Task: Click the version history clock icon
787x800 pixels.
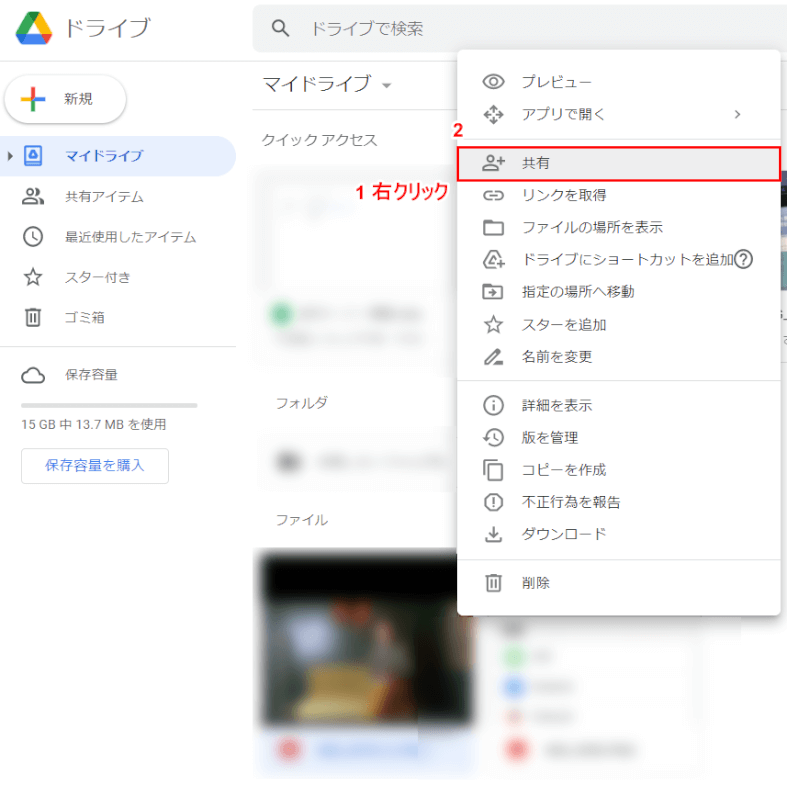Action: (x=493, y=438)
